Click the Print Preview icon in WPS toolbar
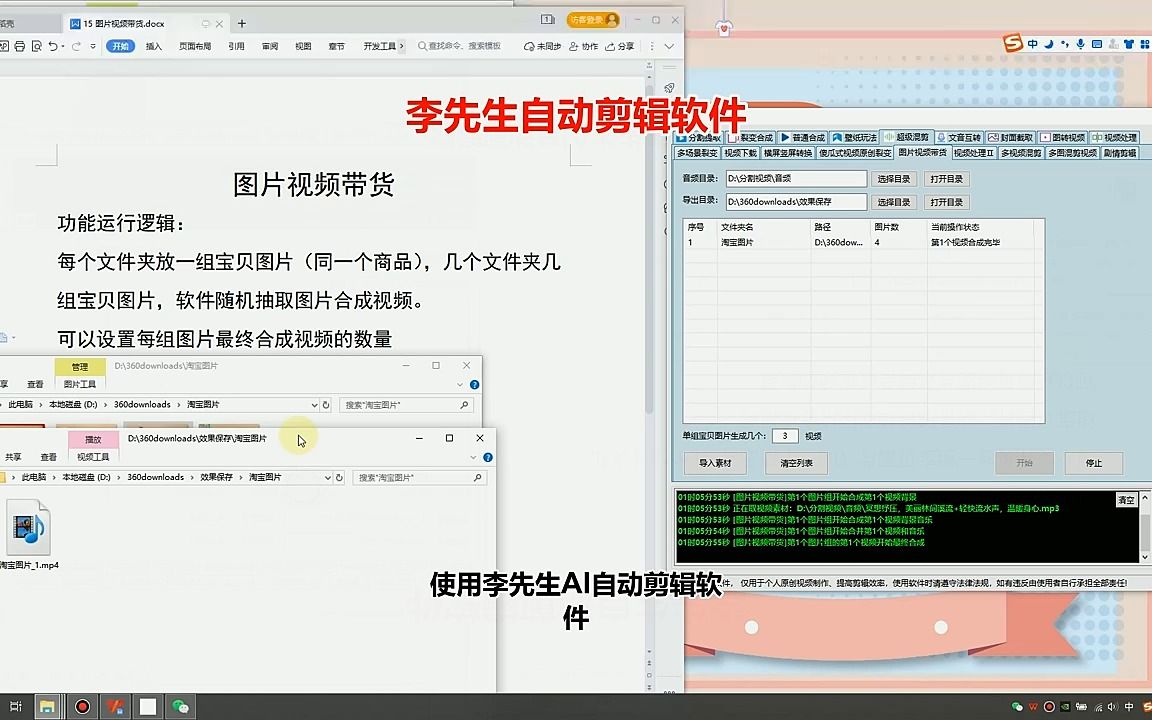The image size is (1152, 720). 37,46
